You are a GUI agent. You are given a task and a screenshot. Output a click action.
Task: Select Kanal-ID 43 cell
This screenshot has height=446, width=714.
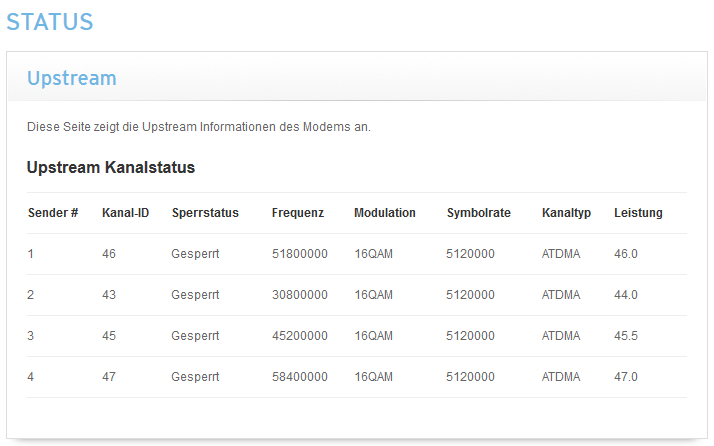pos(109,295)
